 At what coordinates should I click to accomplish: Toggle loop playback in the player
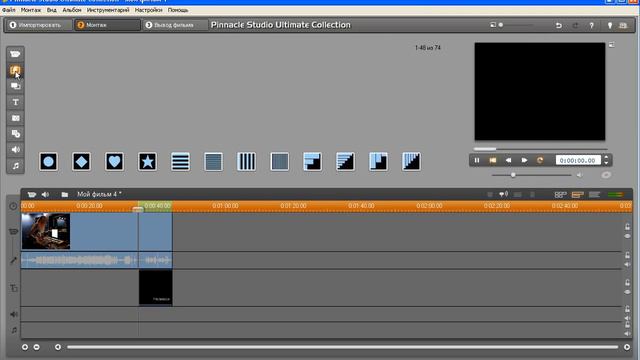pos(540,160)
